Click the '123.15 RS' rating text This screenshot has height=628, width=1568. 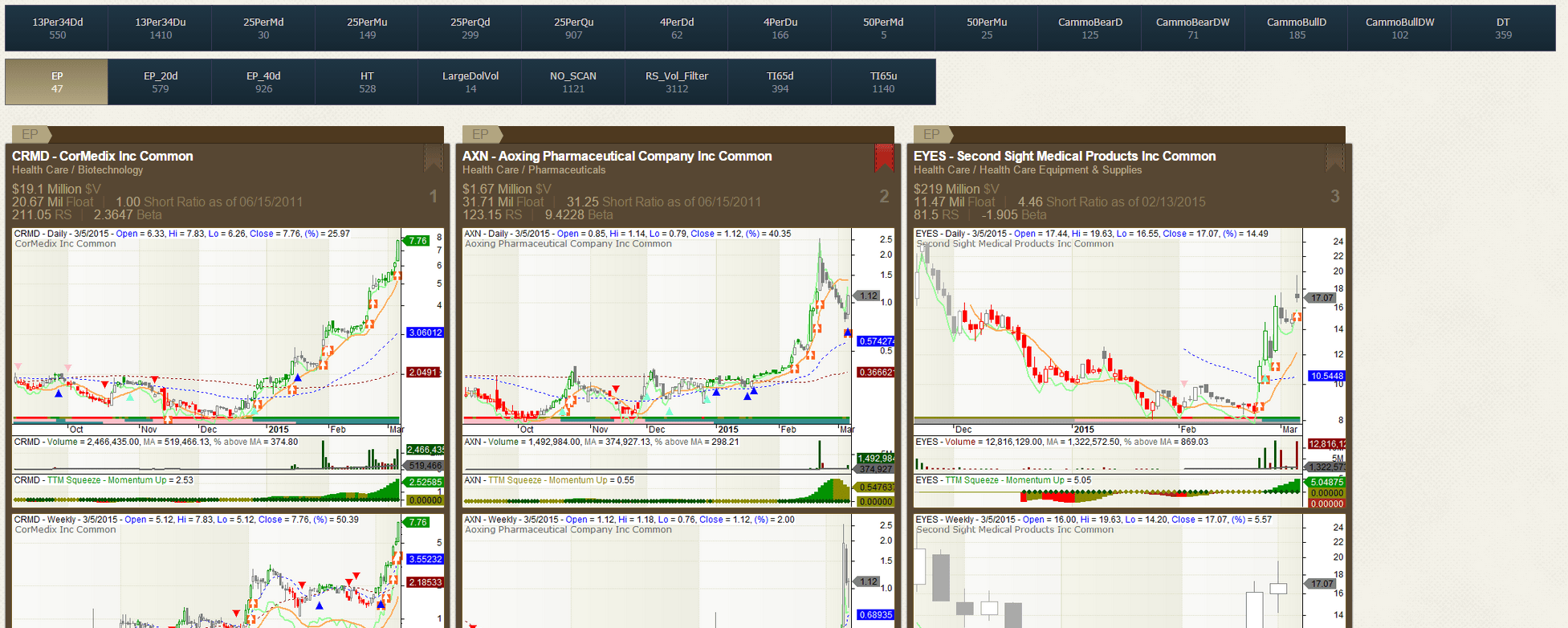tap(492, 214)
